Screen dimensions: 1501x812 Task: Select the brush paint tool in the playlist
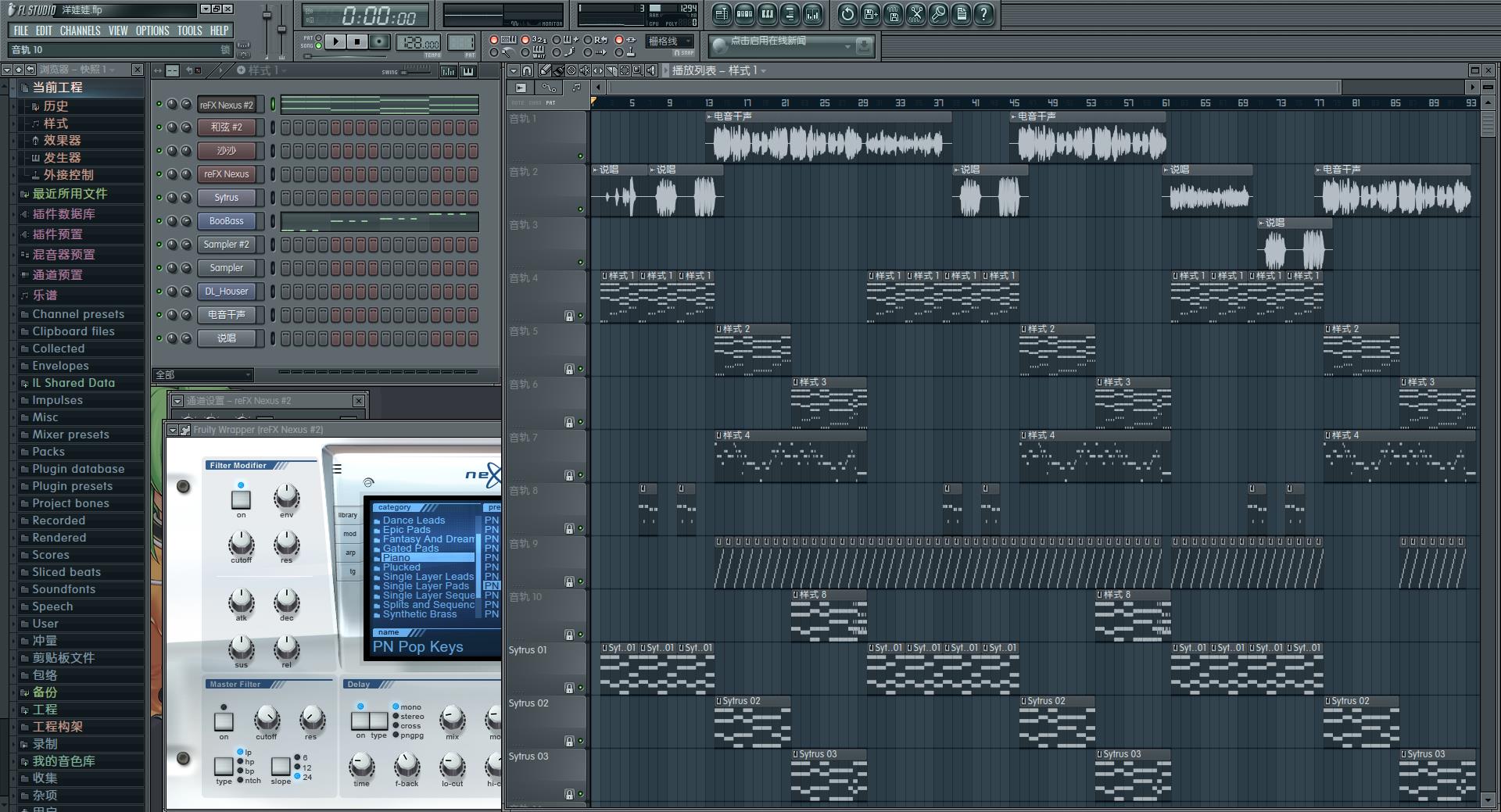[x=558, y=70]
